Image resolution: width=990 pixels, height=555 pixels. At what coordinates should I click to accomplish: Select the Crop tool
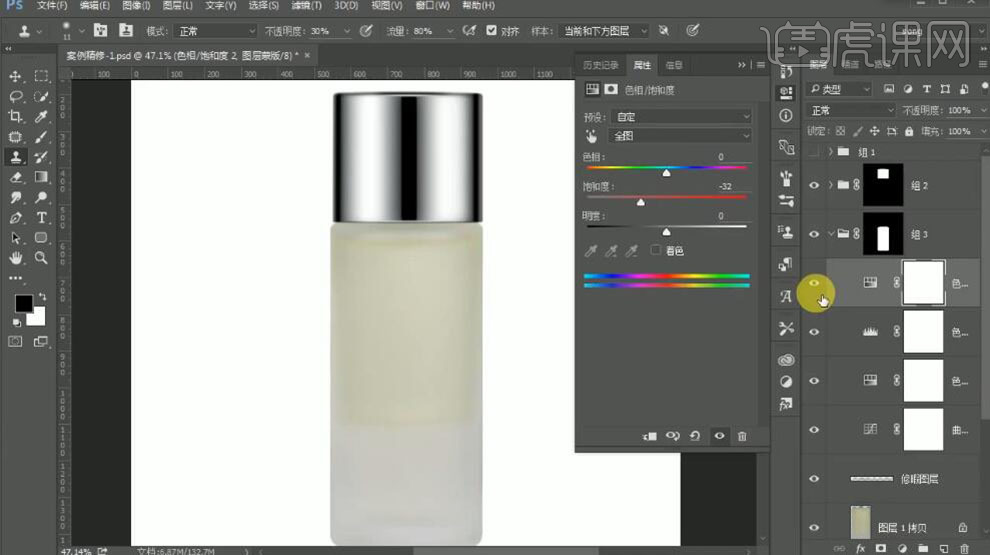pos(15,117)
